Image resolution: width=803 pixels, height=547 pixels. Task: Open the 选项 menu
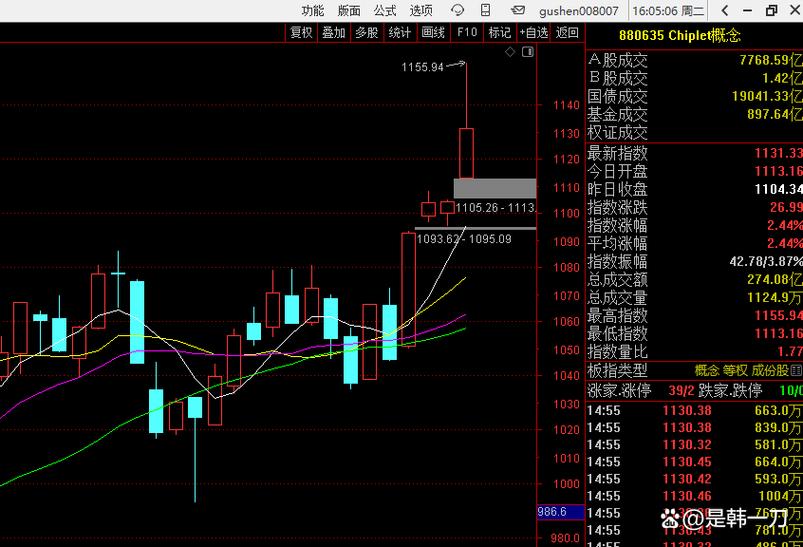[421, 11]
